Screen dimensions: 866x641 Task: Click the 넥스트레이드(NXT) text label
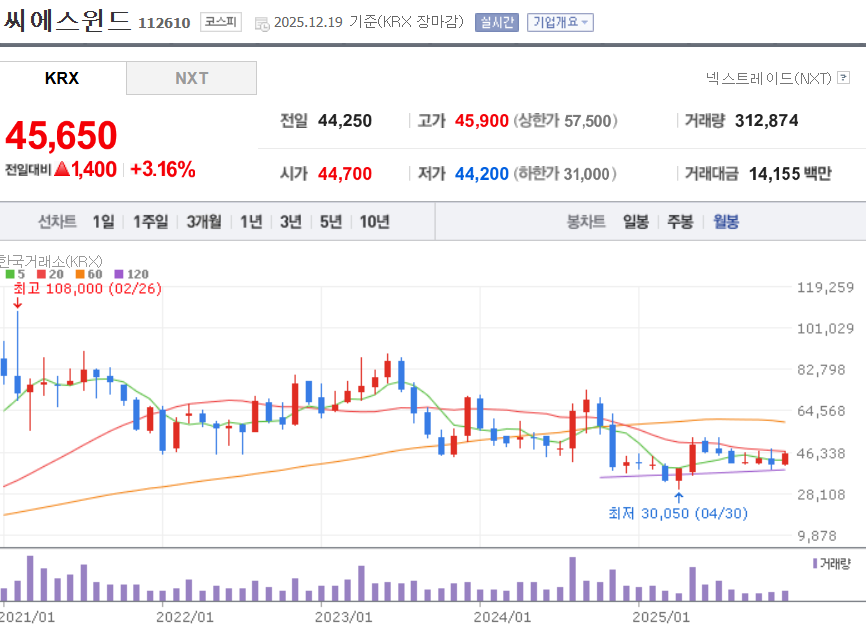[x=769, y=78]
